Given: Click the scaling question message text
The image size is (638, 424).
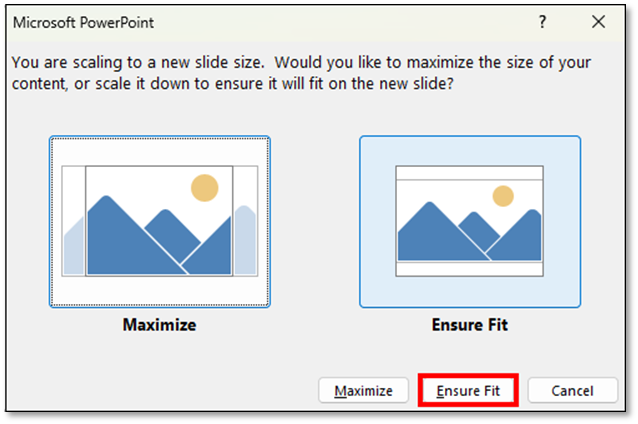Looking at the screenshot, I should tap(300, 73).
